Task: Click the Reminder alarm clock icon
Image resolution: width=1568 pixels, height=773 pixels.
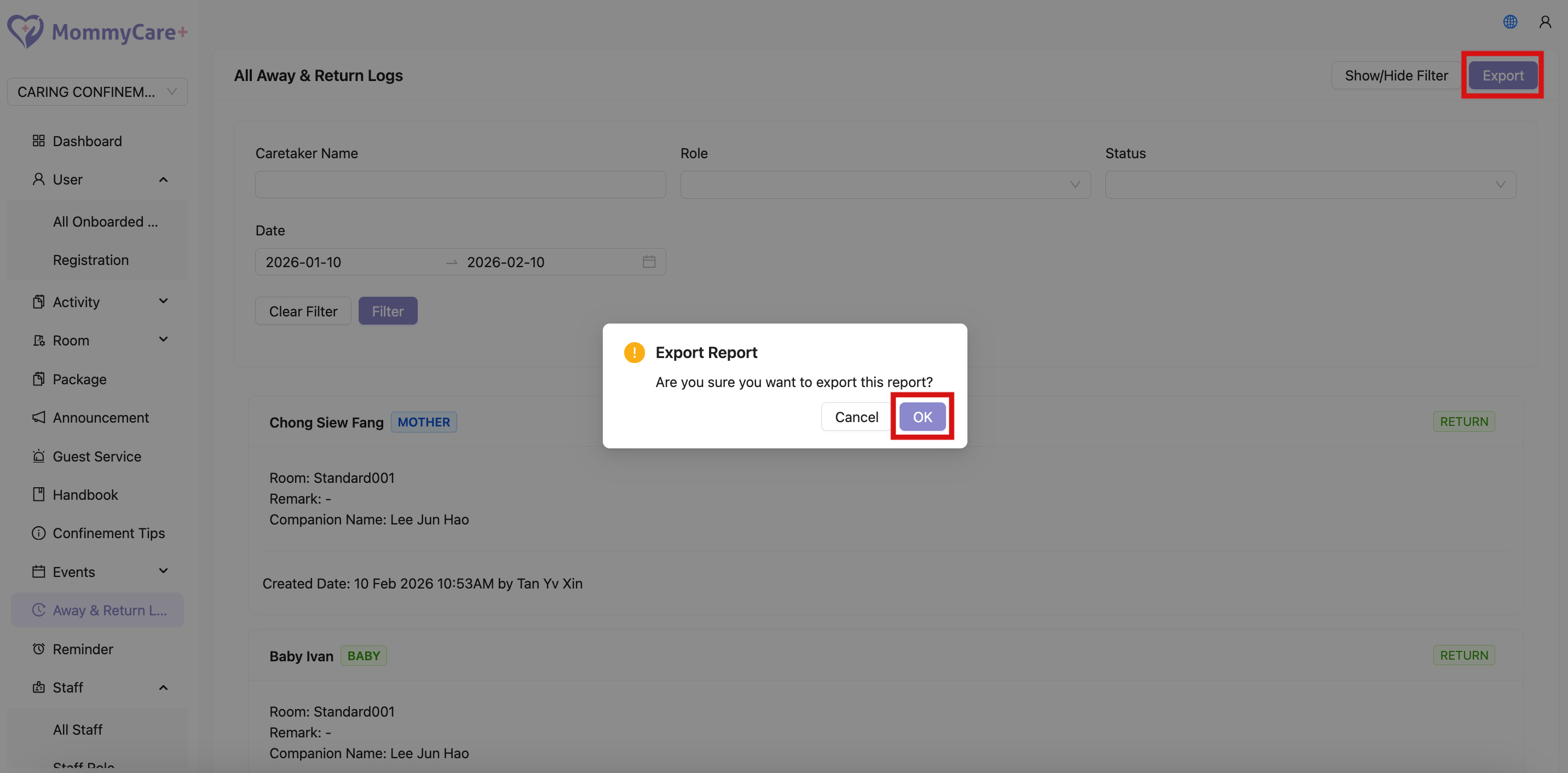Action: point(38,649)
